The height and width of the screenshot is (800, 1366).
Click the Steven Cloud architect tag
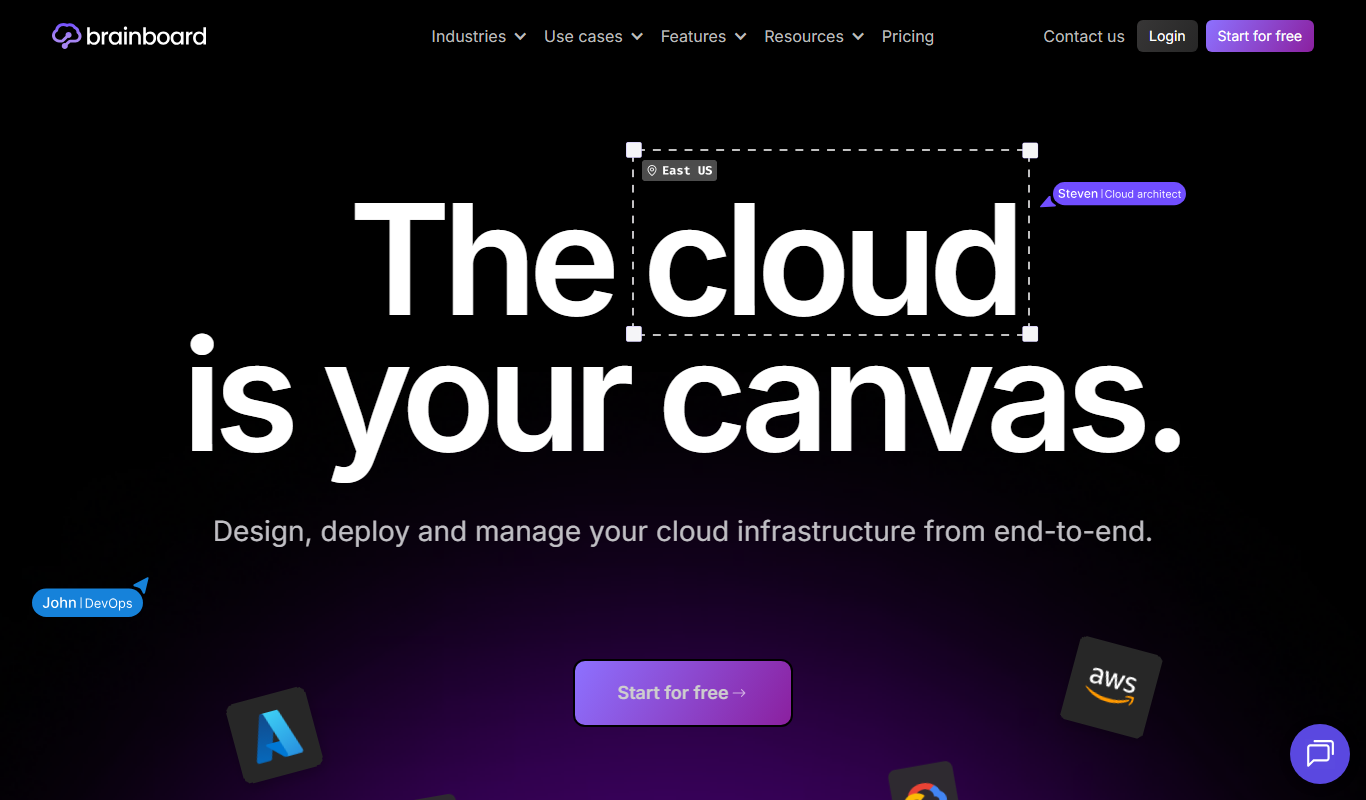coord(1119,194)
